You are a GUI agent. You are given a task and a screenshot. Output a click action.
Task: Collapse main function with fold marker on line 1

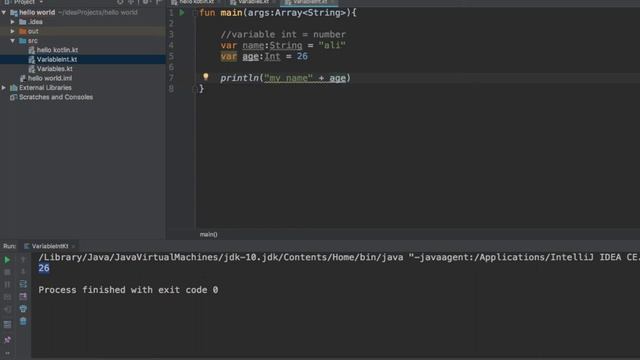[195, 13]
